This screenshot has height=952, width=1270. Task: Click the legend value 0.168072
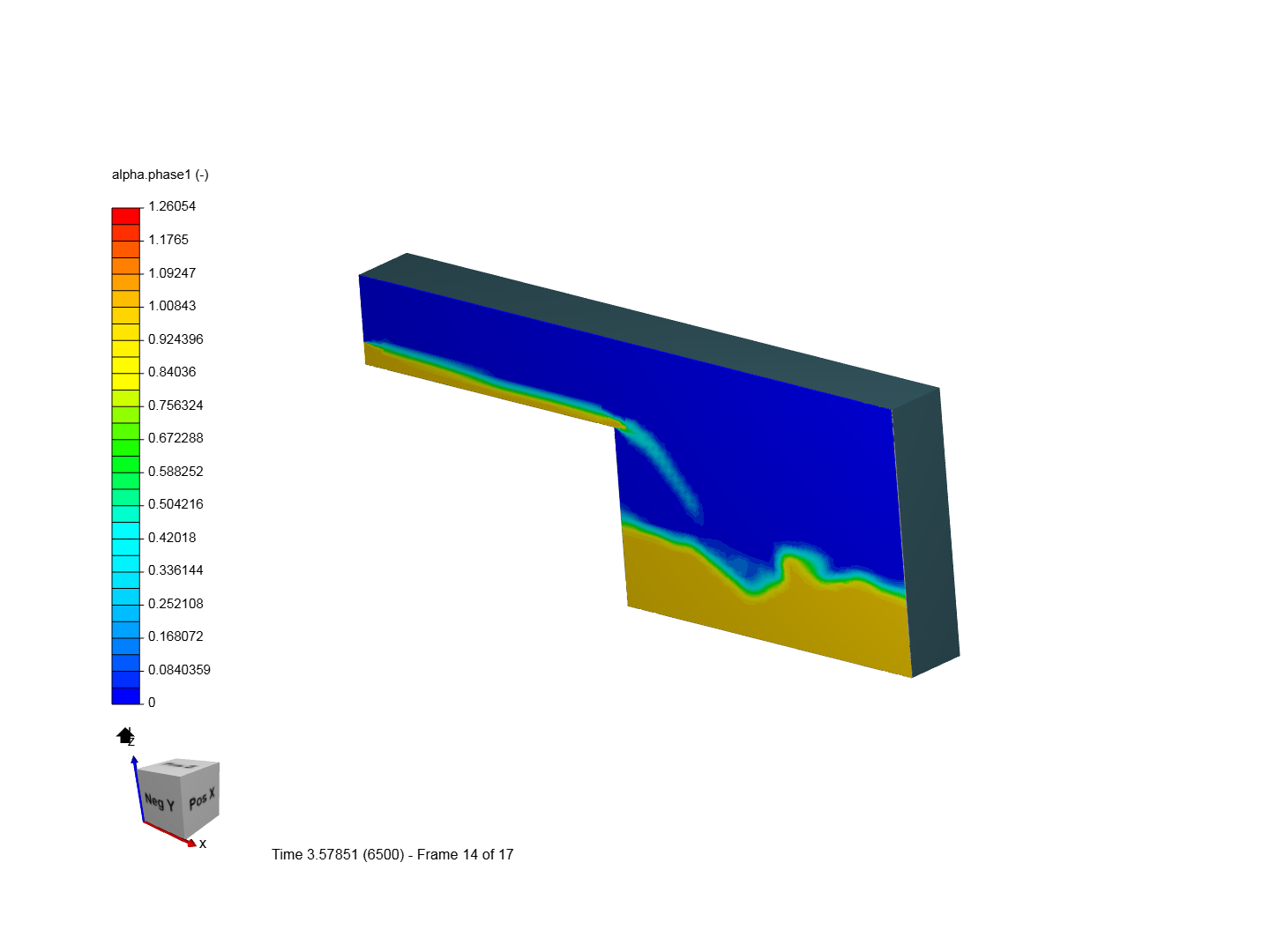click(176, 636)
